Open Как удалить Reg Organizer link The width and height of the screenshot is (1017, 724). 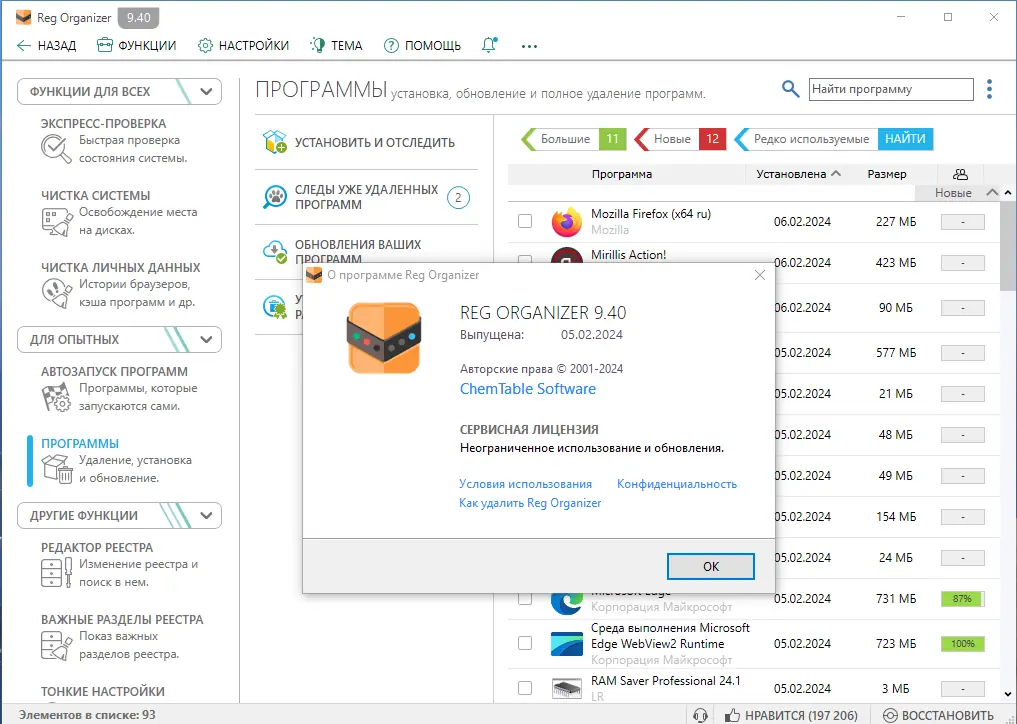coord(530,503)
